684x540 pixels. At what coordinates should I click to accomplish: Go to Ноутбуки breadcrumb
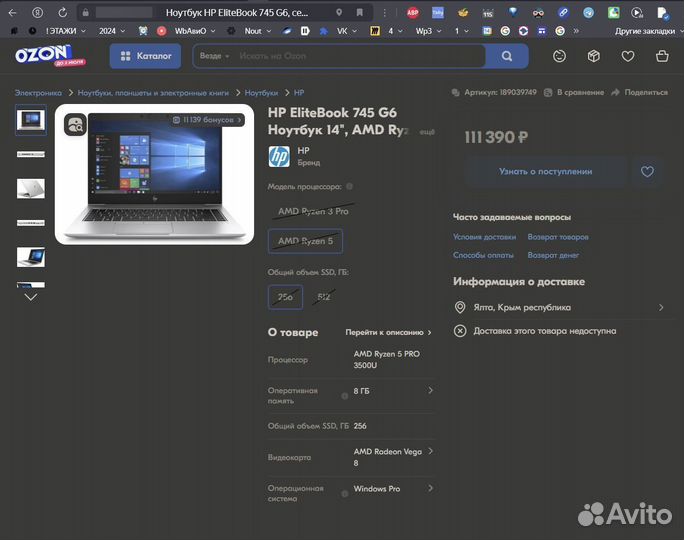tap(261, 92)
